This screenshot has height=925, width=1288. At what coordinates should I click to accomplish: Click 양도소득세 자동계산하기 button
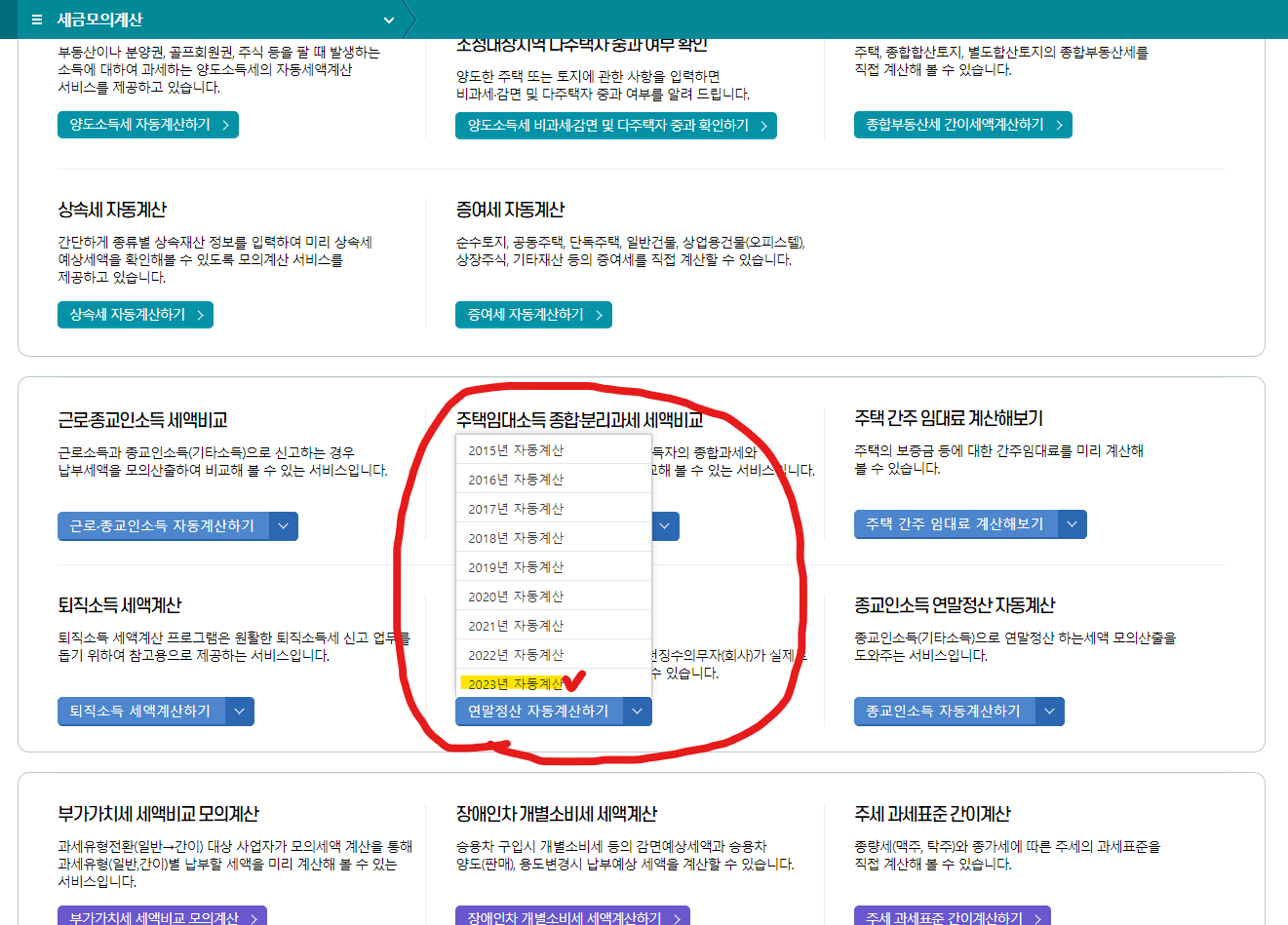coord(147,124)
